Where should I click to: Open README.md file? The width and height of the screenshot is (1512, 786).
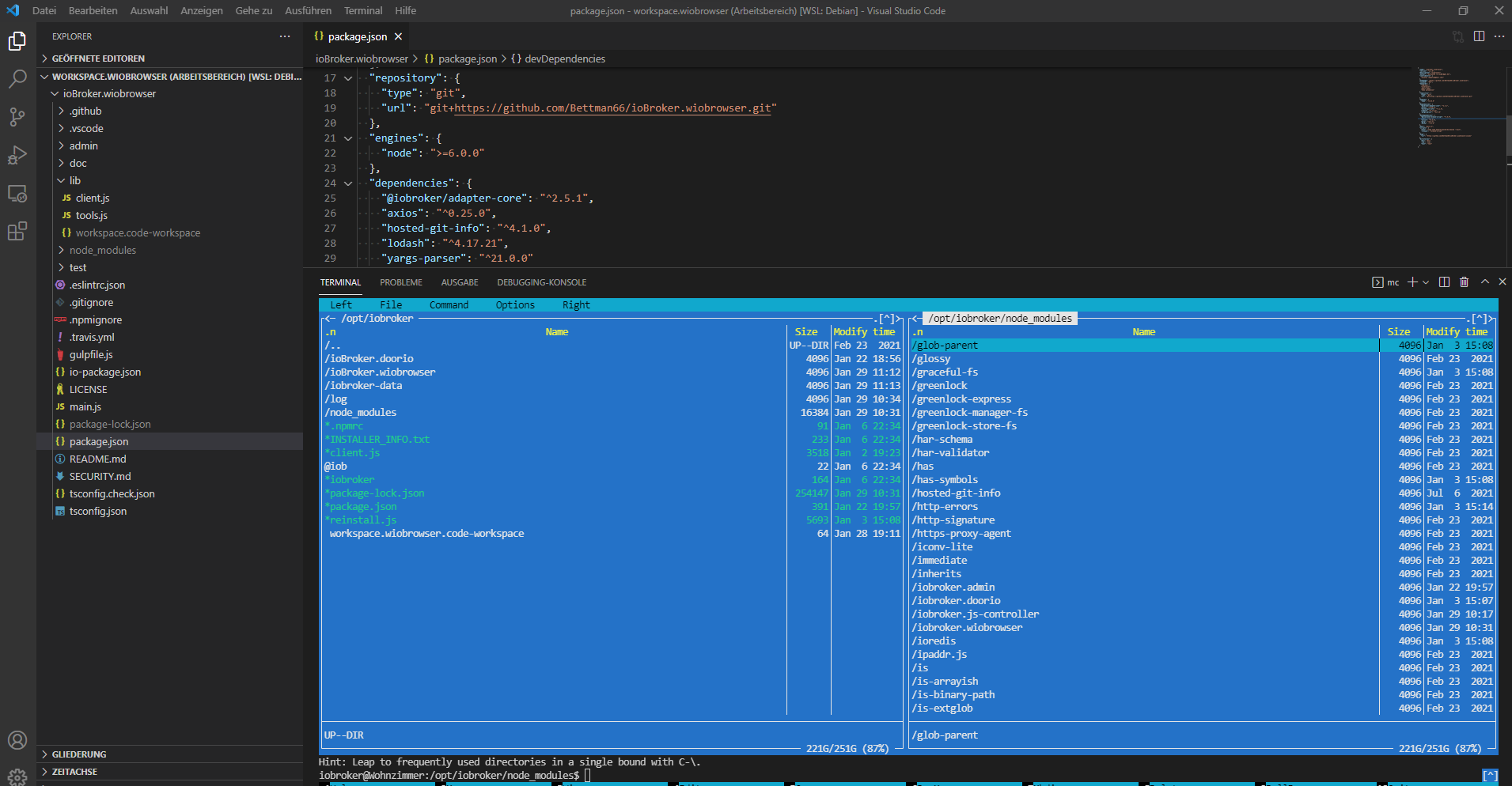coord(170,459)
